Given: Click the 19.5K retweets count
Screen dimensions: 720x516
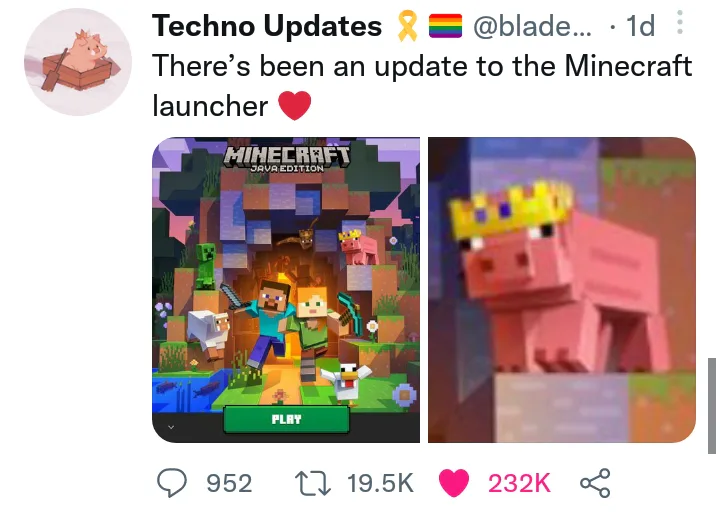Looking at the screenshot, I should point(380,483).
